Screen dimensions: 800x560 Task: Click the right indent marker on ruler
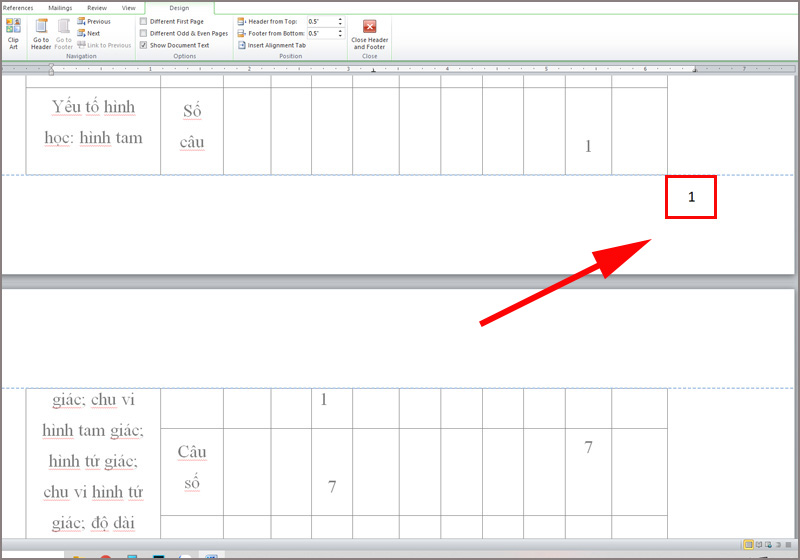coord(694,70)
